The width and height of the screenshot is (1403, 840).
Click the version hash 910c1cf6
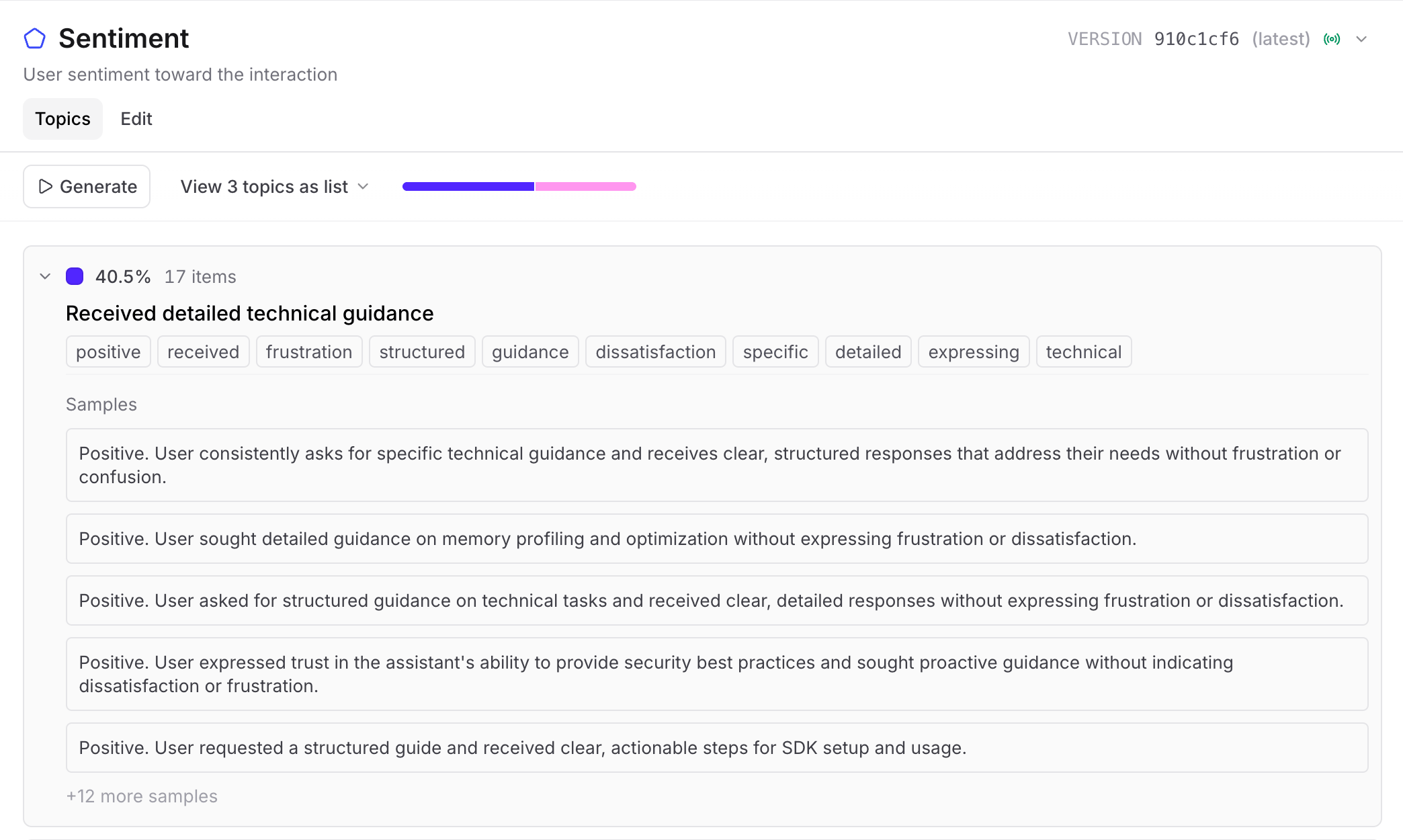tap(1196, 39)
